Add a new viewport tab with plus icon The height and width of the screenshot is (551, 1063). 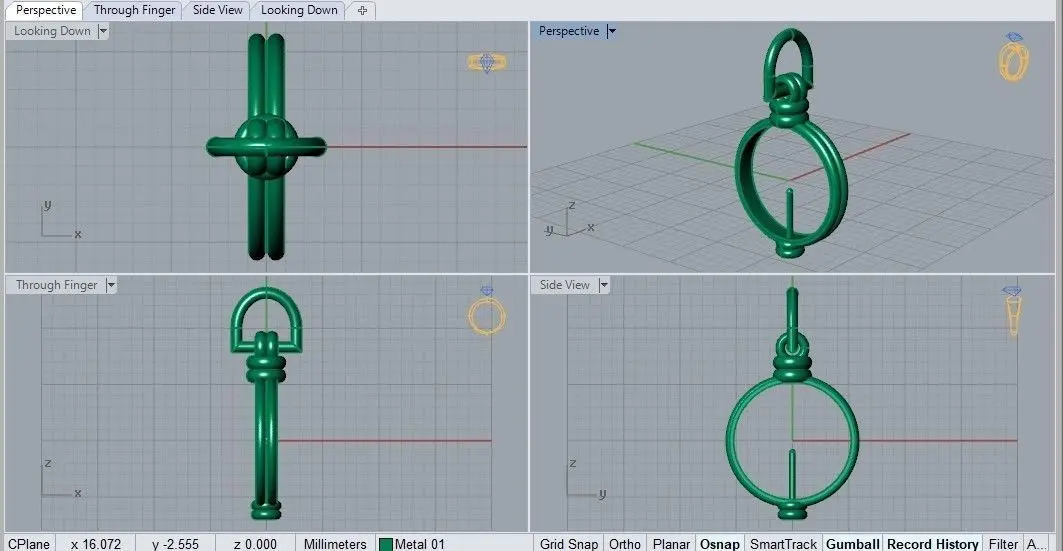362,10
